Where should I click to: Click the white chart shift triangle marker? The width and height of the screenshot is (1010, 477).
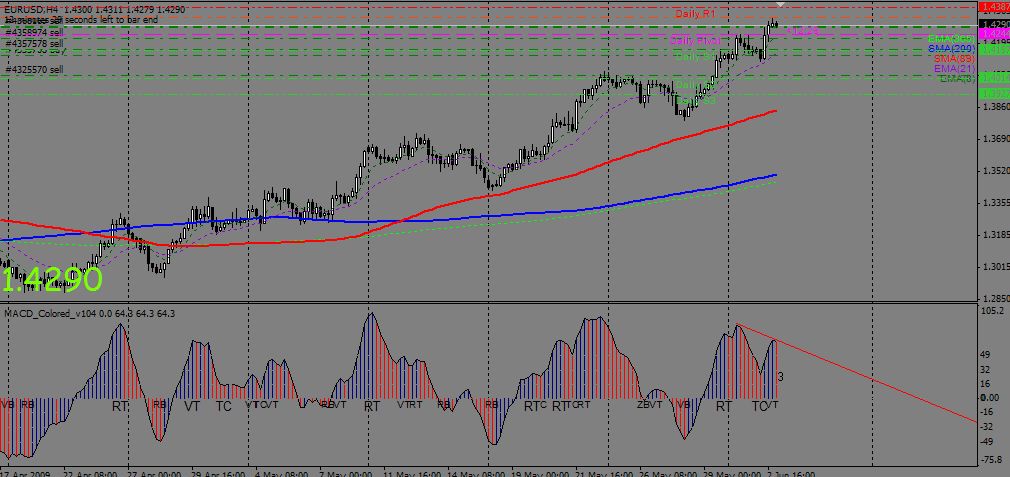[x=781, y=5]
